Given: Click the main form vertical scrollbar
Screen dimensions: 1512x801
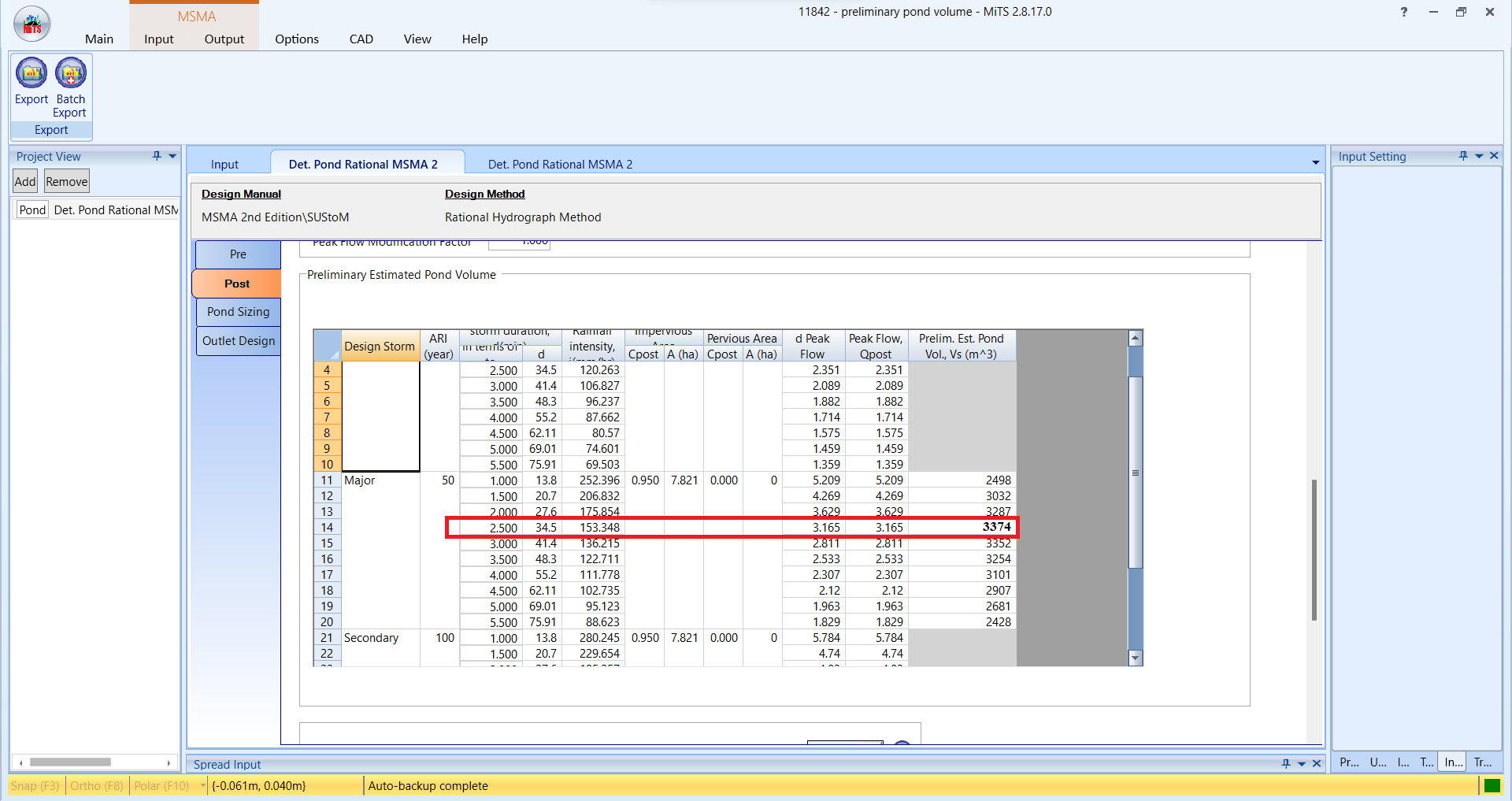Looking at the screenshot, I should click(1314, 550).
